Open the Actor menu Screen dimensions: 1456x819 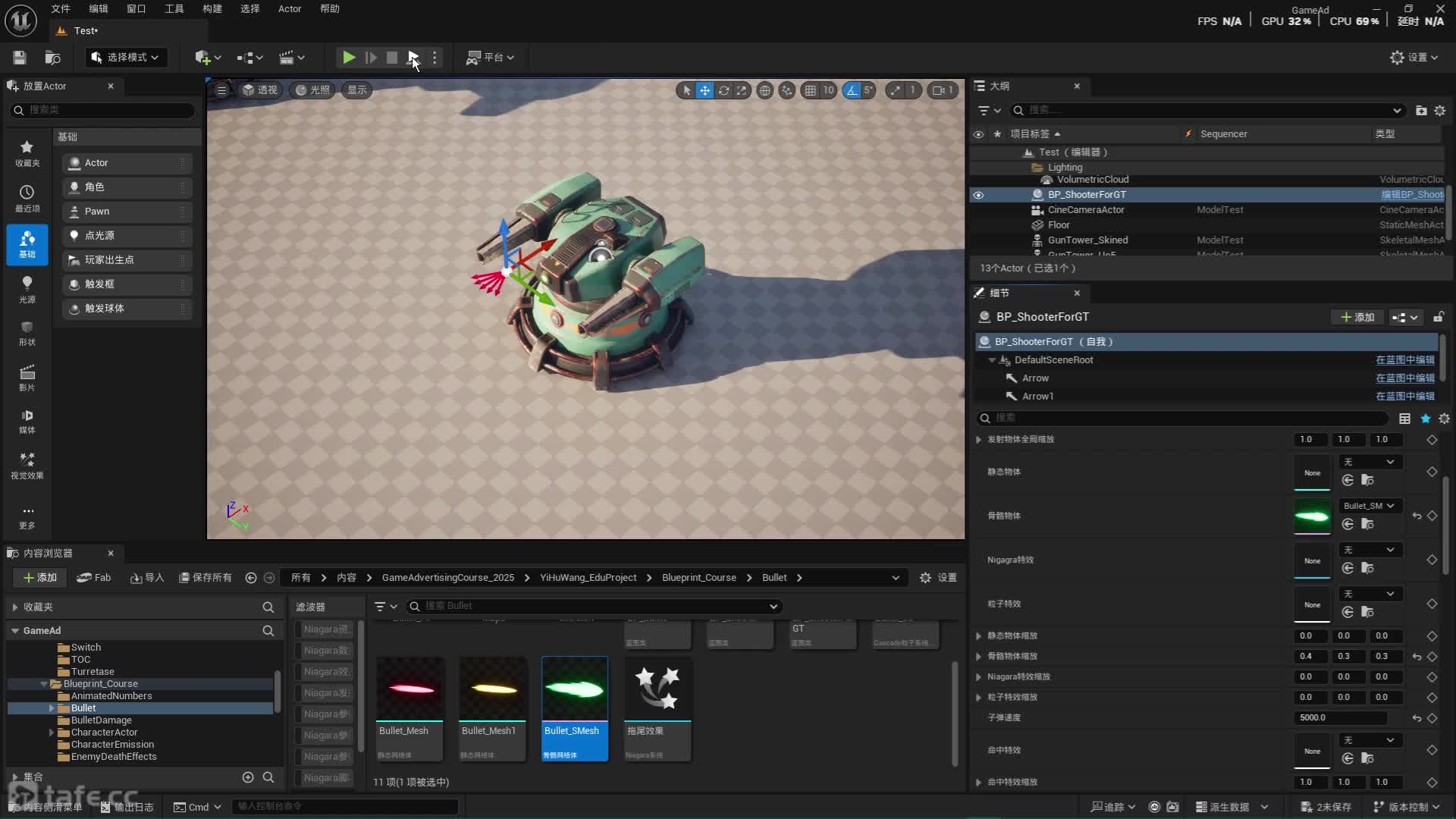[290, 9]
